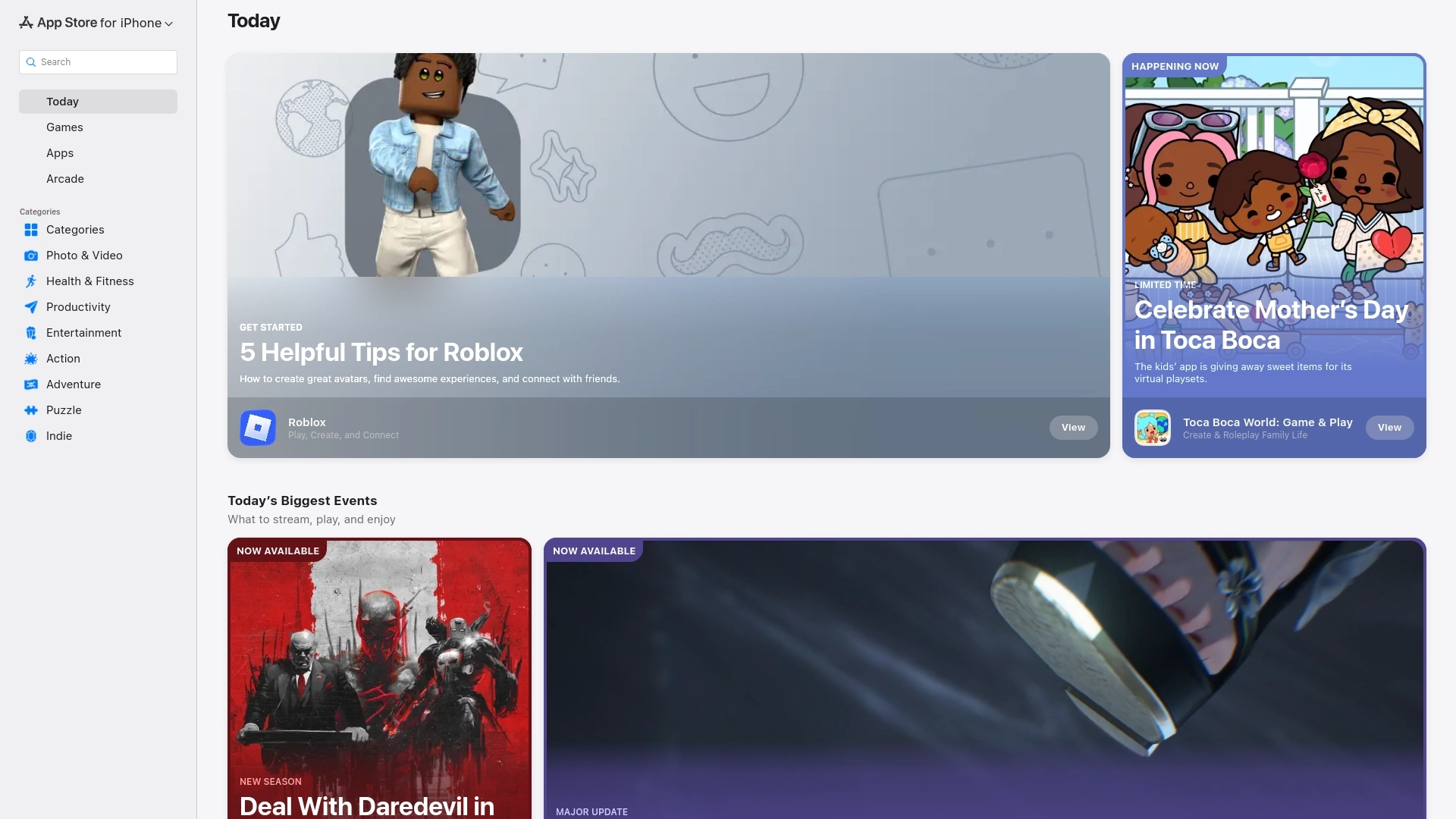Click the Action burst icon

pyautogui.click(x=31, y=359)
